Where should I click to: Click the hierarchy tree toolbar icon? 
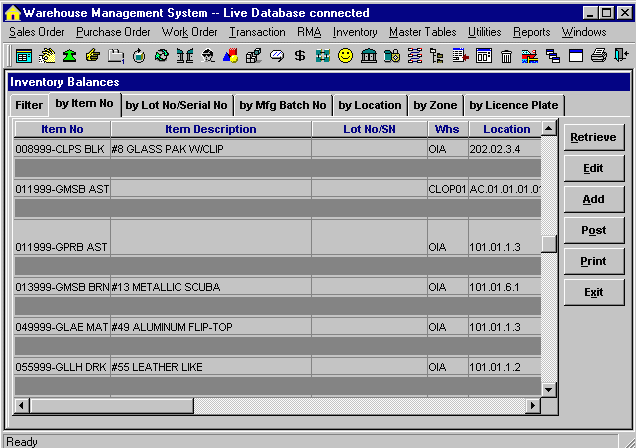(x=437, y=56)
